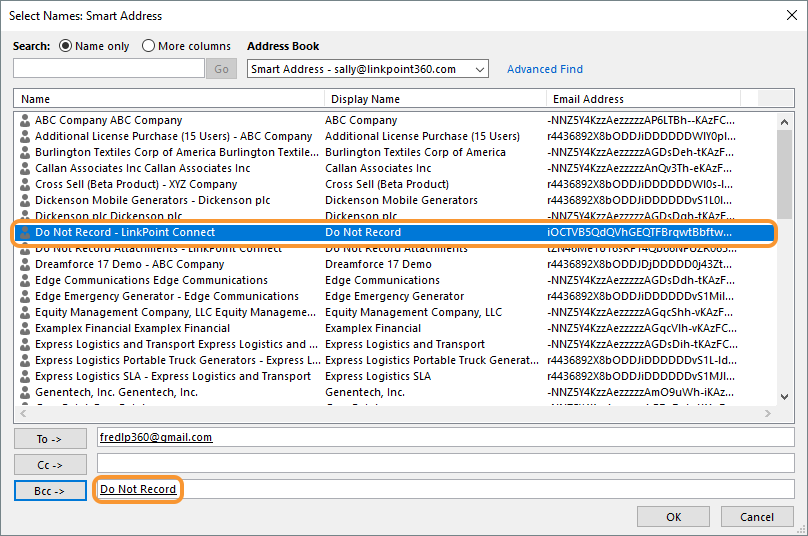This screenshot has width=808, height=536.
Task: Click the empty Cc recipients field
Action: point(446,463)
